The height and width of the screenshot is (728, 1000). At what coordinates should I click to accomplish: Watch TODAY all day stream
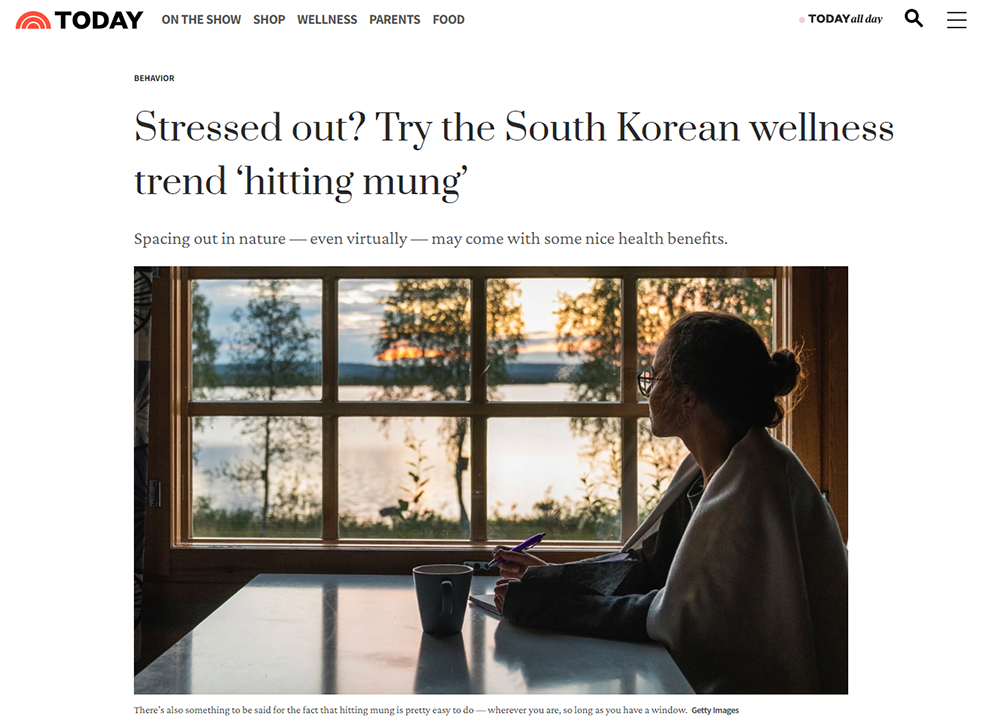pyautogui.click(x=845, y=19)
